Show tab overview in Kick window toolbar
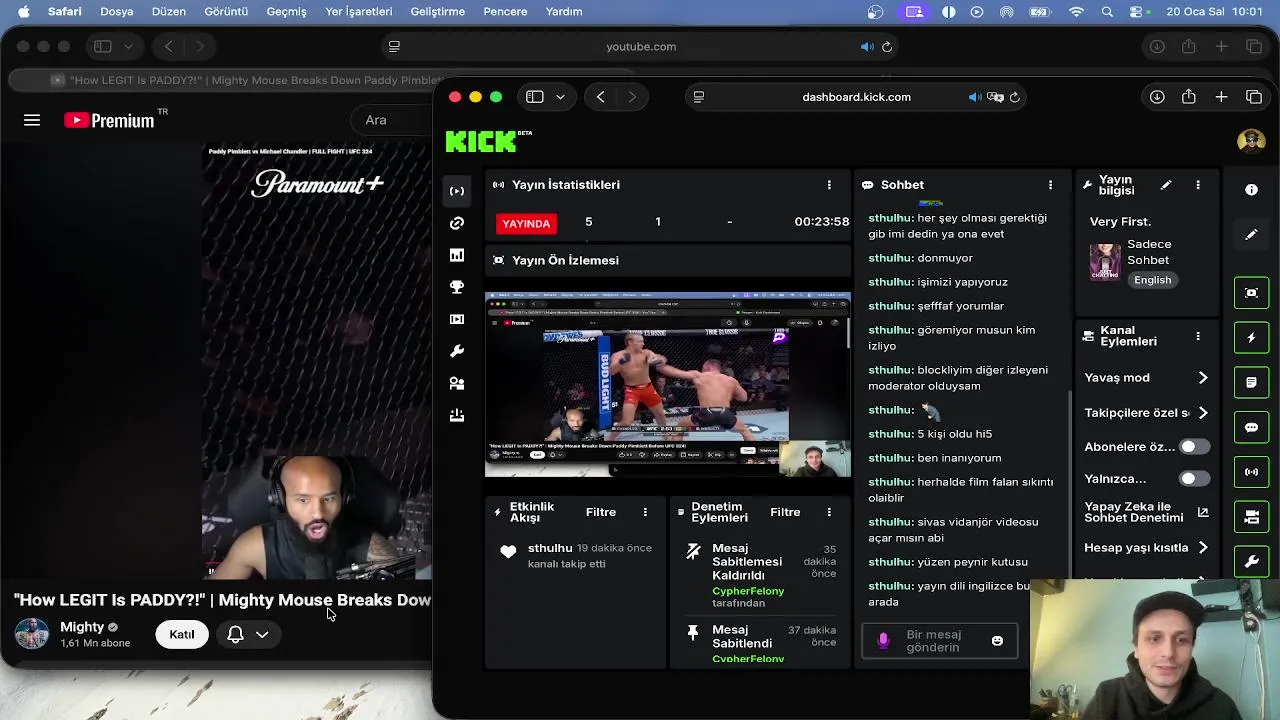 coord(1254,97)
